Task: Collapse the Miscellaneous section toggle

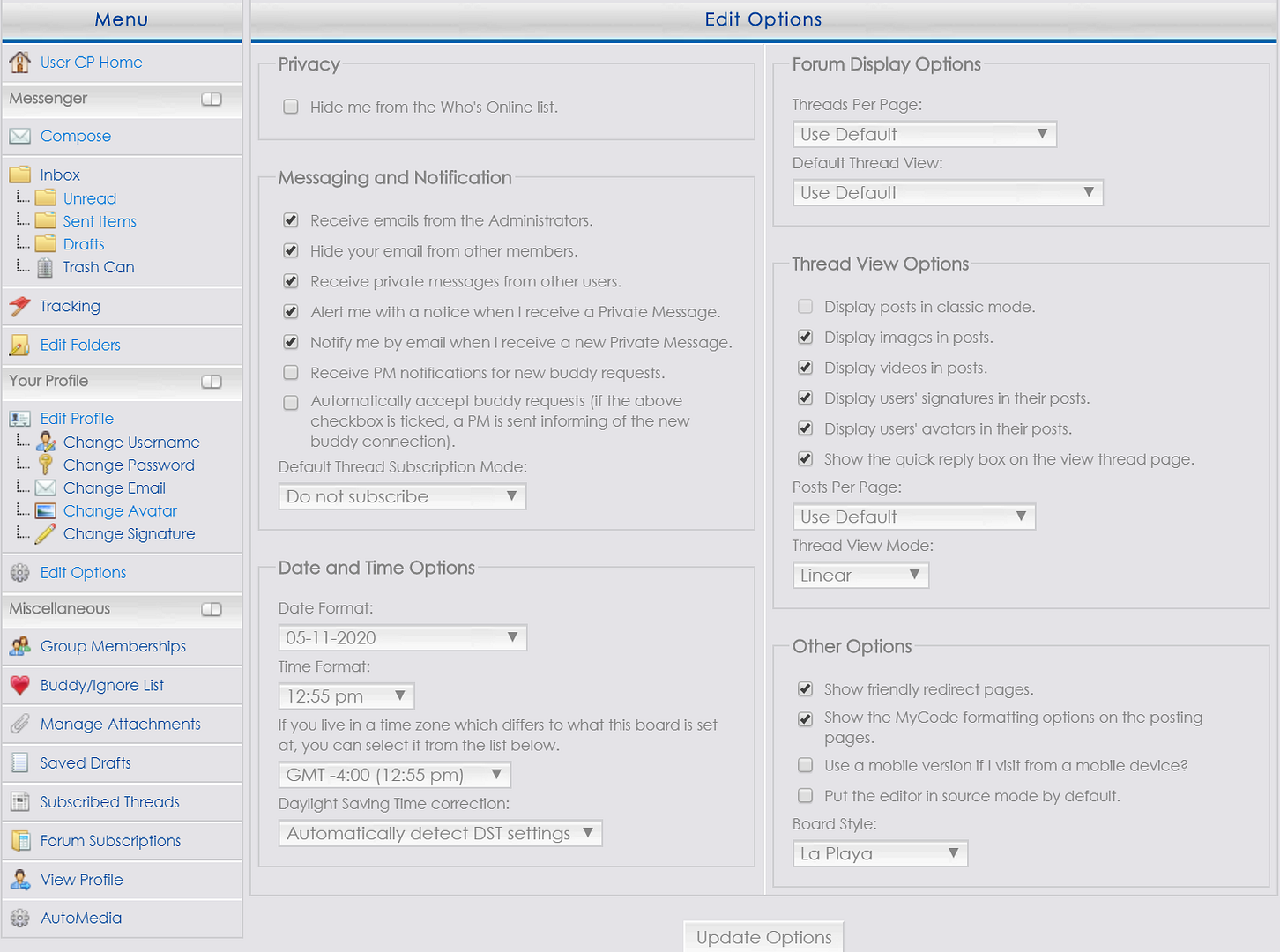Action: (x=212, y=609)
